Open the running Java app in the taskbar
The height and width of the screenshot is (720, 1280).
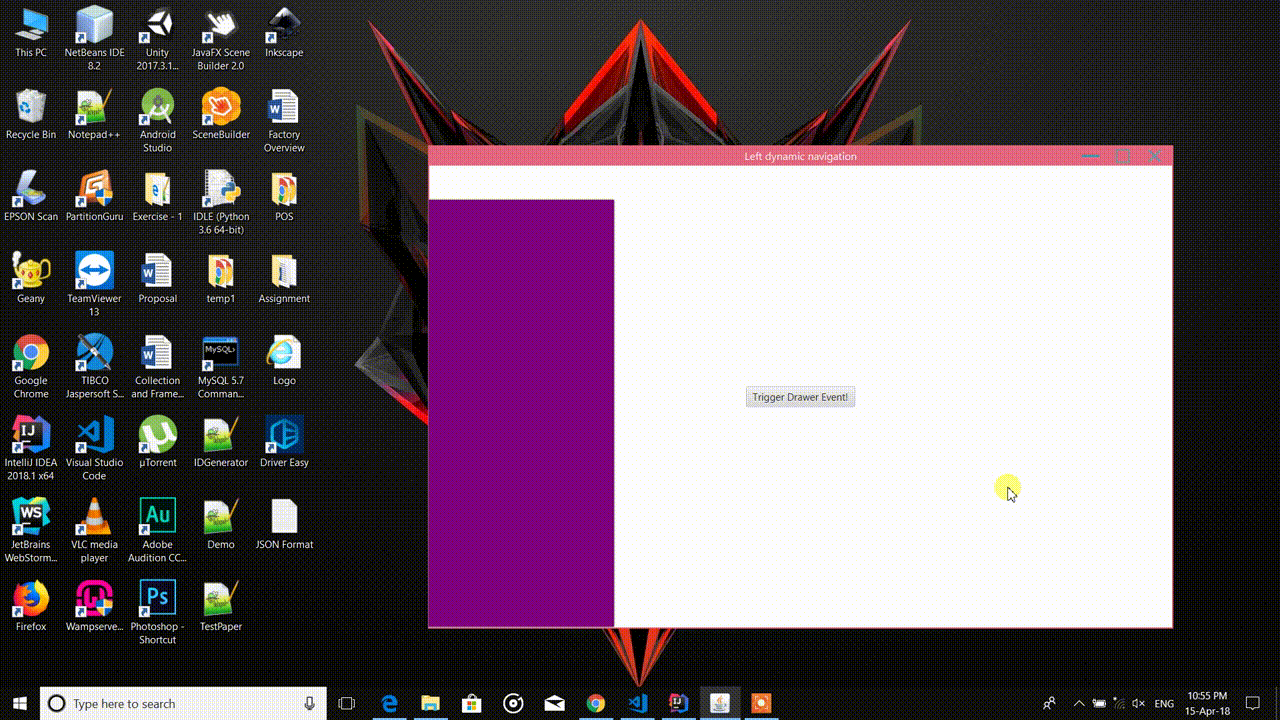720,703
